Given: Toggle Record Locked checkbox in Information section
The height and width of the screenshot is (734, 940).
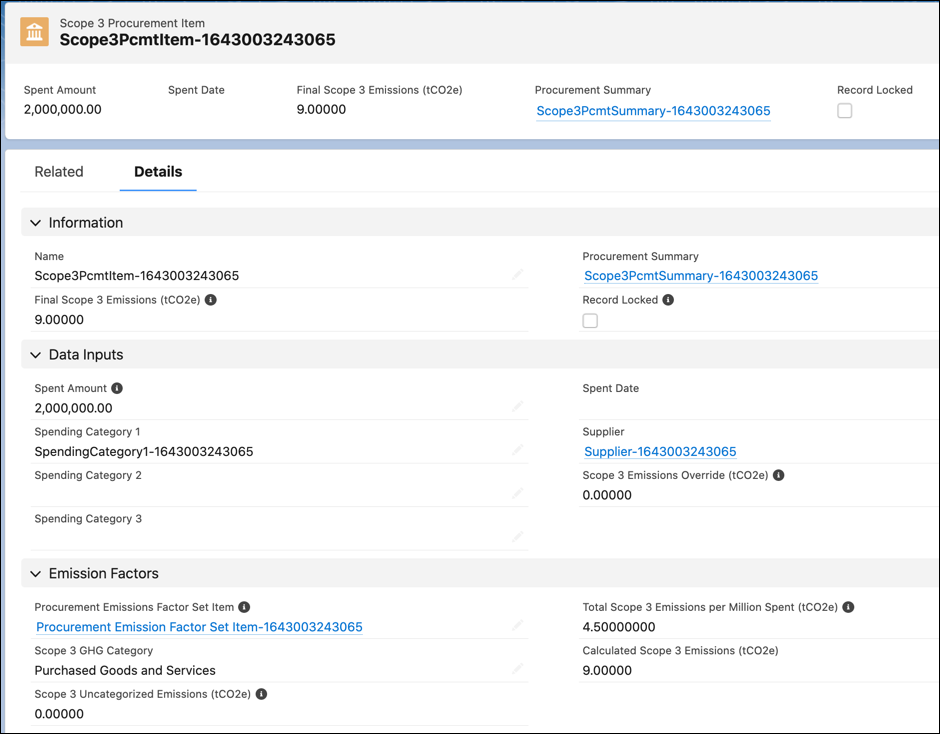Looking at the screenshot, I should [590, 321].
